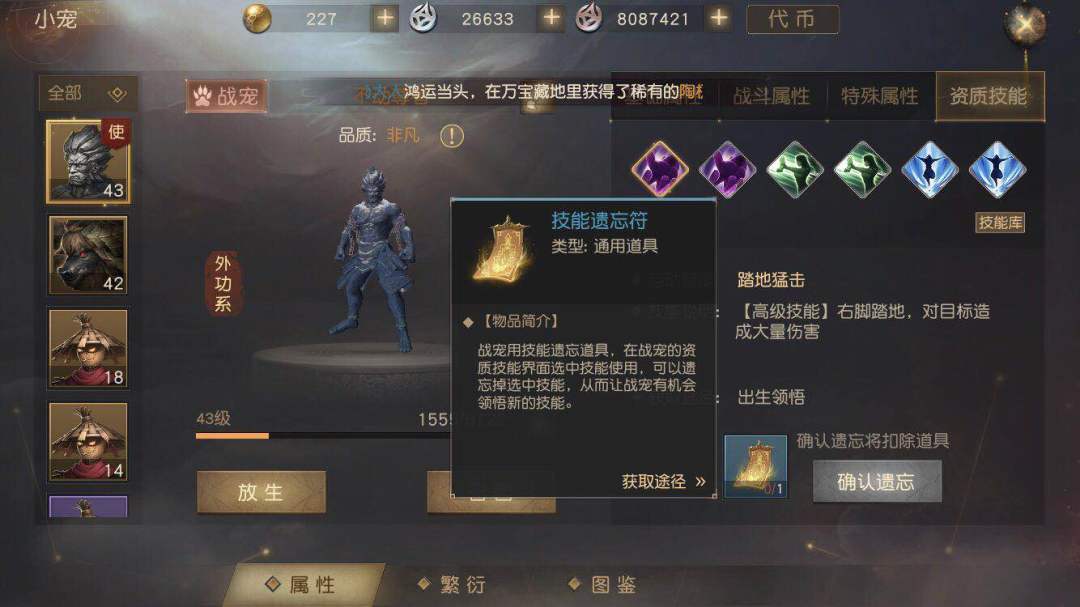Viewport: 1080px width, 607px height.
Task: Select the first blue skill icon
Action: click(930, 169)
